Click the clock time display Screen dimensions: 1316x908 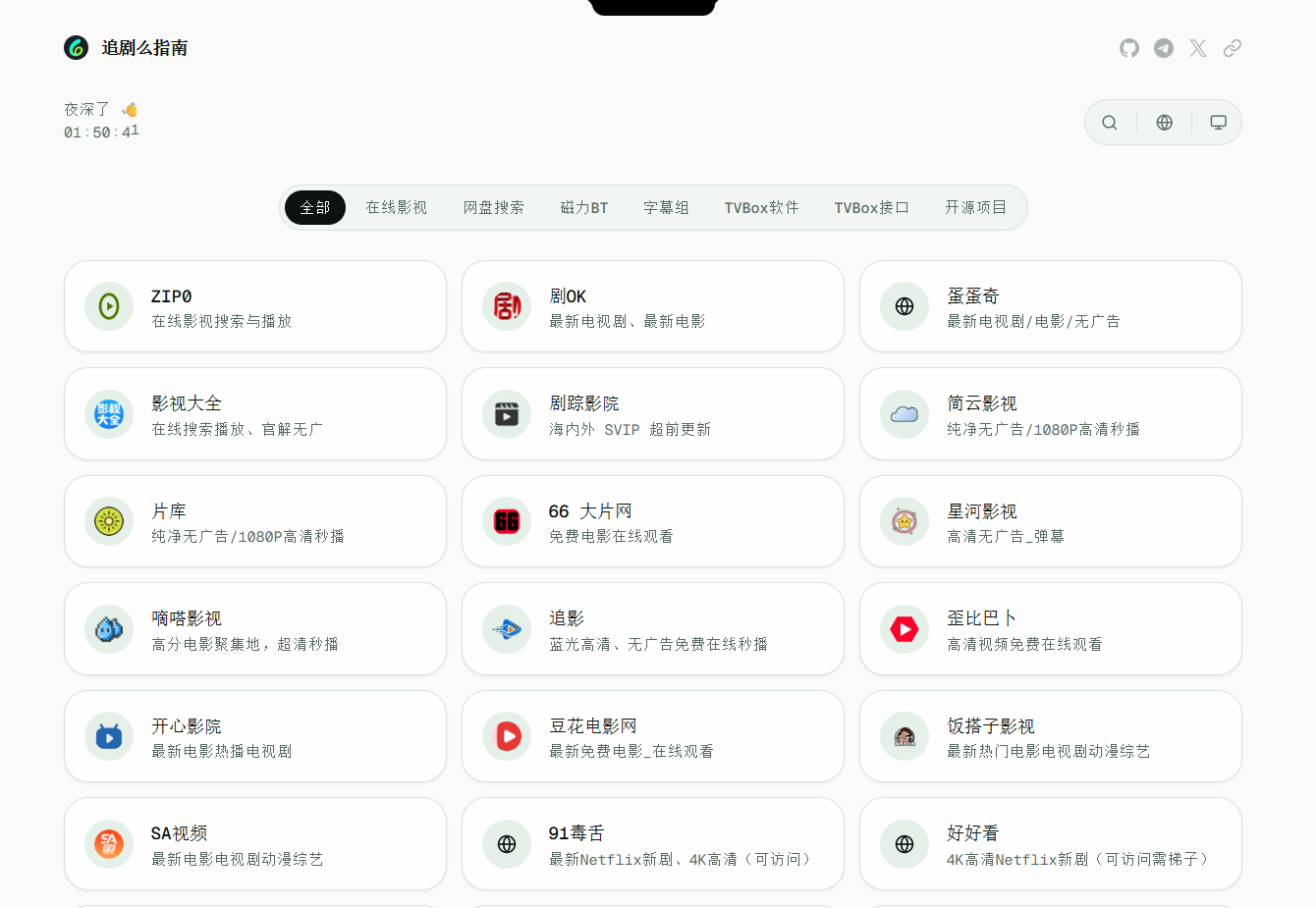(x=102, y=132)
